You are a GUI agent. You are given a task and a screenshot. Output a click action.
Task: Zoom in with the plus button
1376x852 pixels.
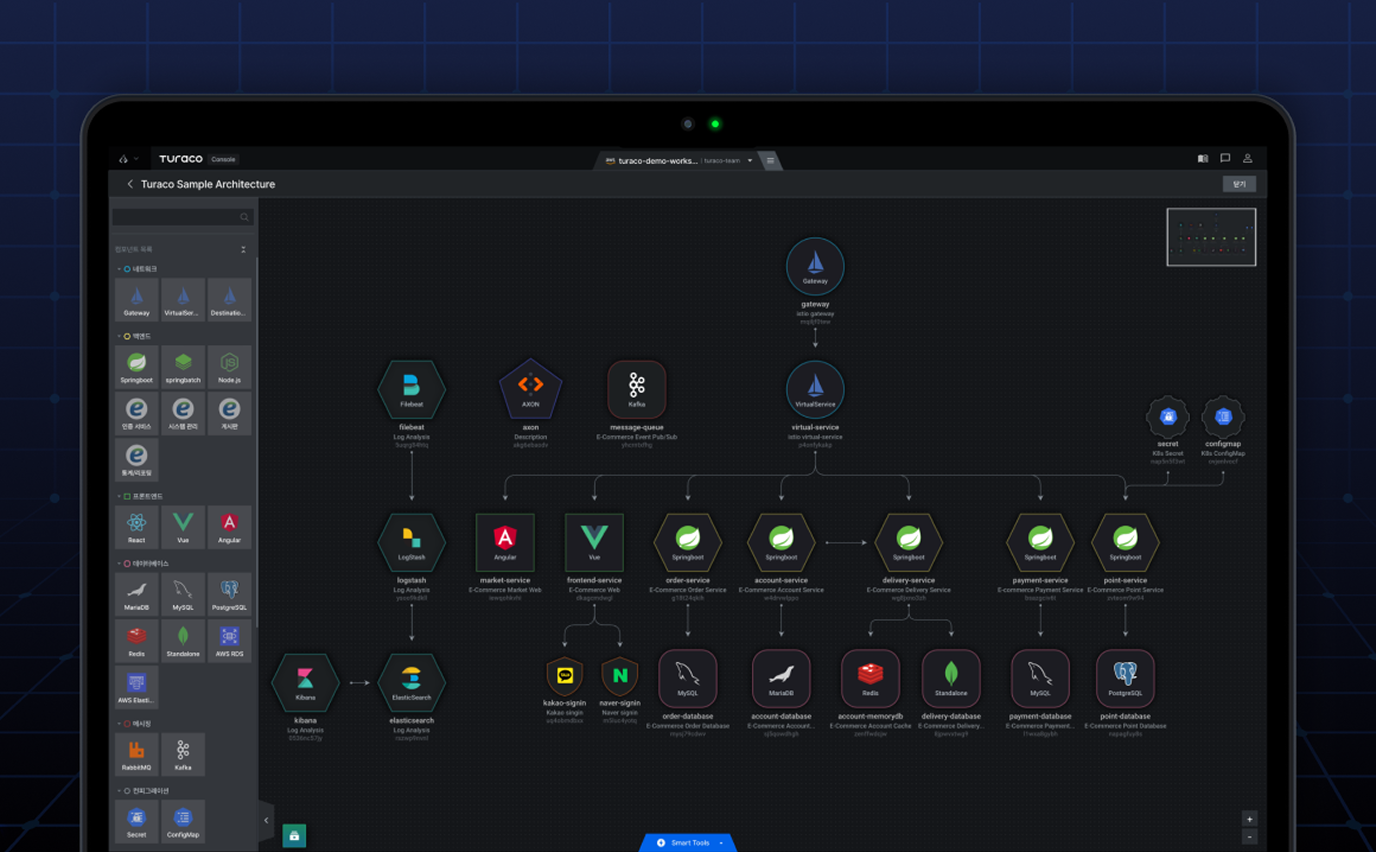[x=1249, y=819]
